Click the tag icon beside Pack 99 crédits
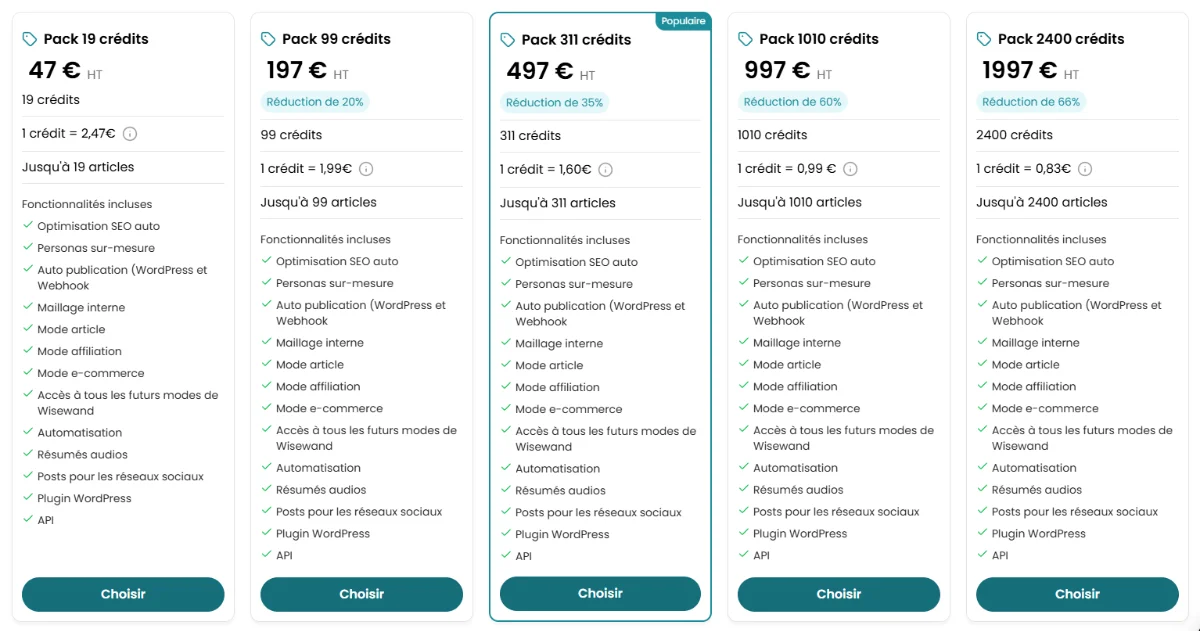Screen dimensions: 1200x631 coord(266,38)
